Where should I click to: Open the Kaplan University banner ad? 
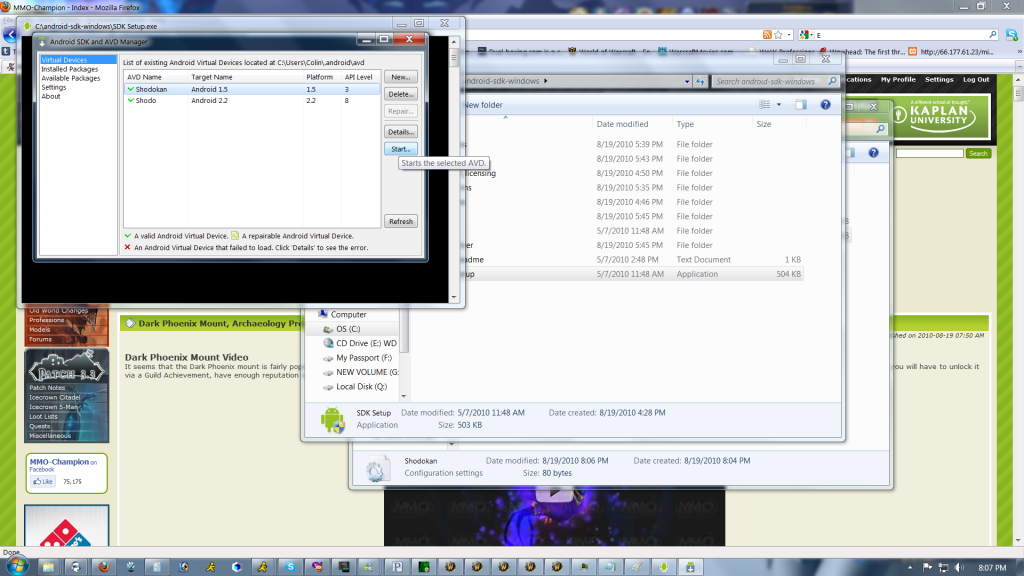(940, 116)
